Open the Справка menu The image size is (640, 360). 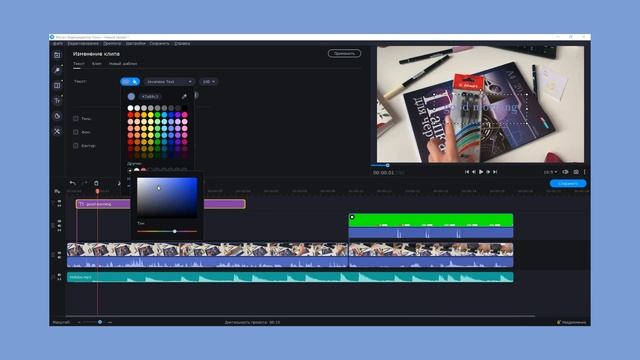(x=182, y=43)
